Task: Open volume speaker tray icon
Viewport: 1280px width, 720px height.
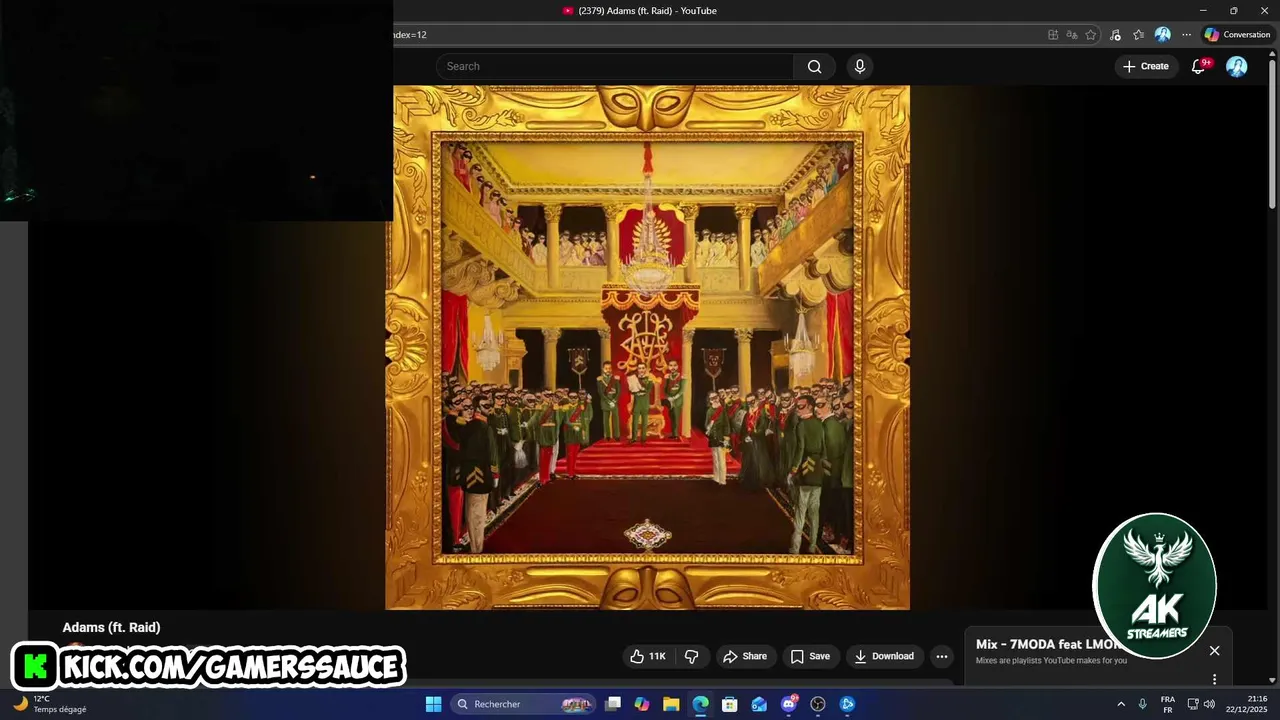Action: tap(1209, 704)
